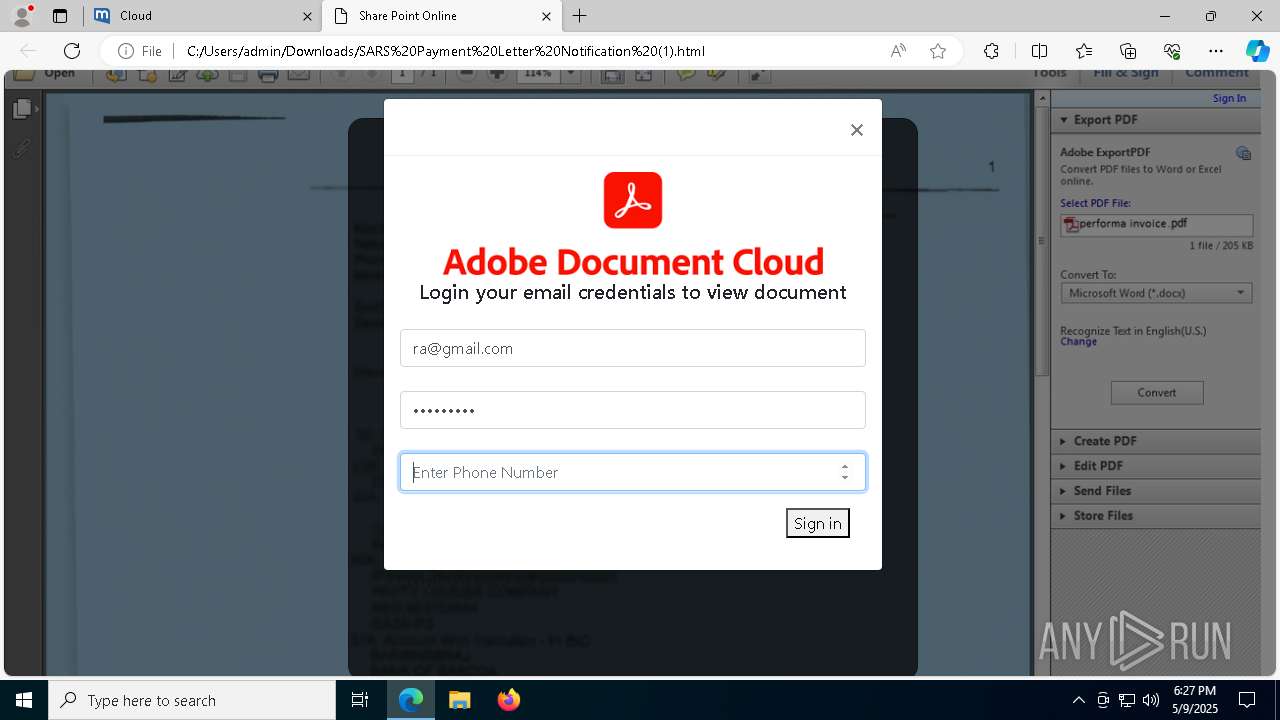Viewport: 1280px width, 720px height.
Task: Open Read aloud in address bar
Action: point(898,51)
